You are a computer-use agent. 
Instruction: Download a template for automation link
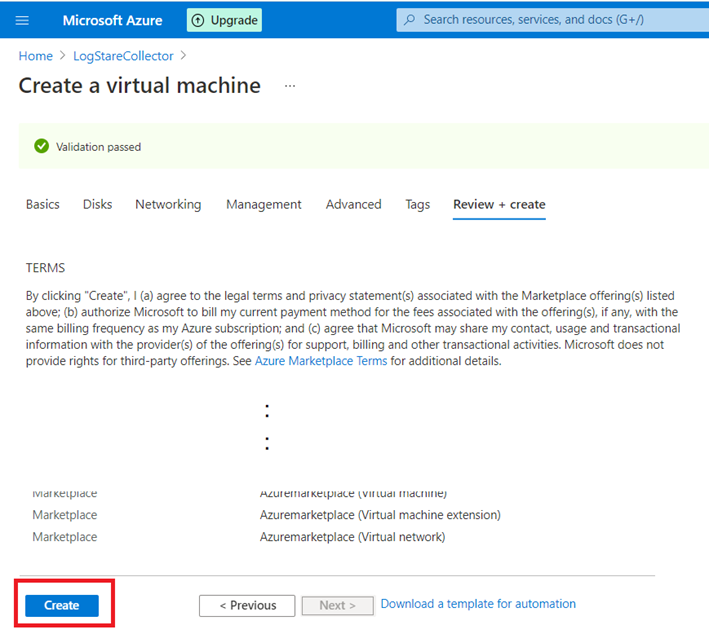(478, 604)
